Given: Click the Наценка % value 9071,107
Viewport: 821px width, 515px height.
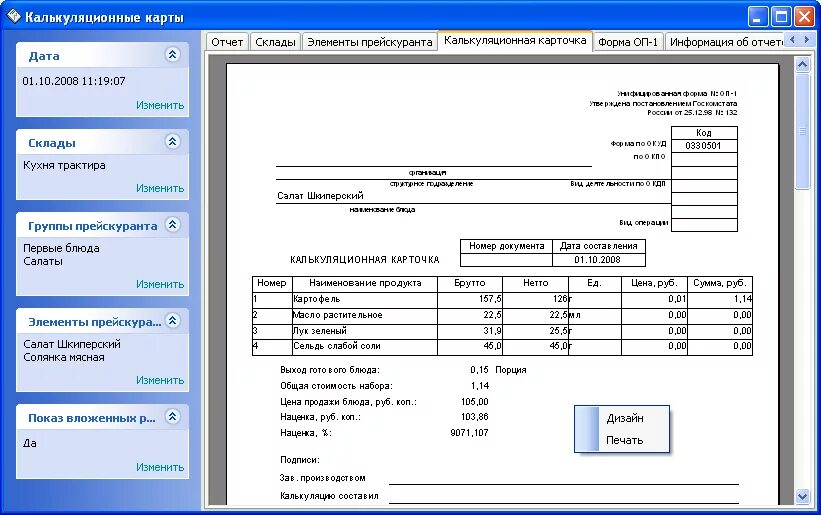Looking at the screenshot, I should (x=469, y=433).
